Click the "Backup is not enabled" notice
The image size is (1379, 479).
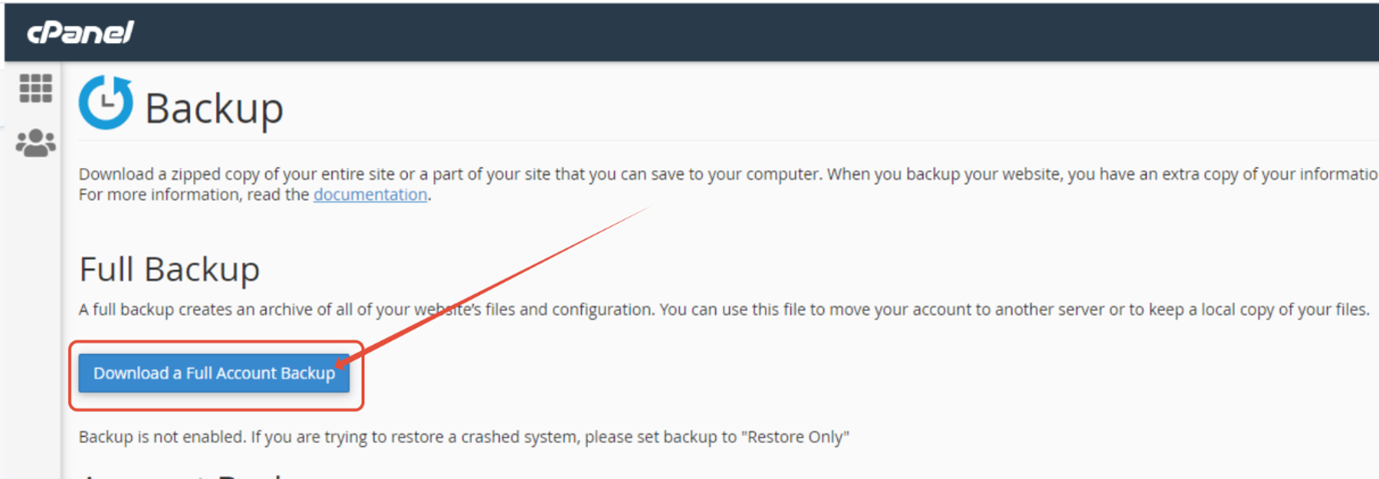464,437
